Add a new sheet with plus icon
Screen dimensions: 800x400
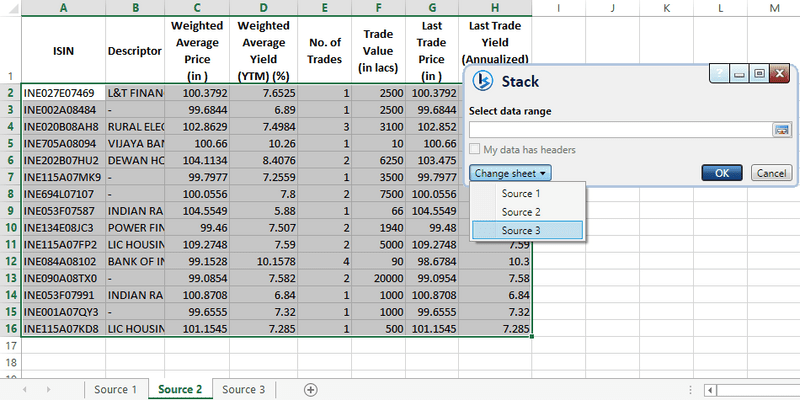(x=310, y=390)
